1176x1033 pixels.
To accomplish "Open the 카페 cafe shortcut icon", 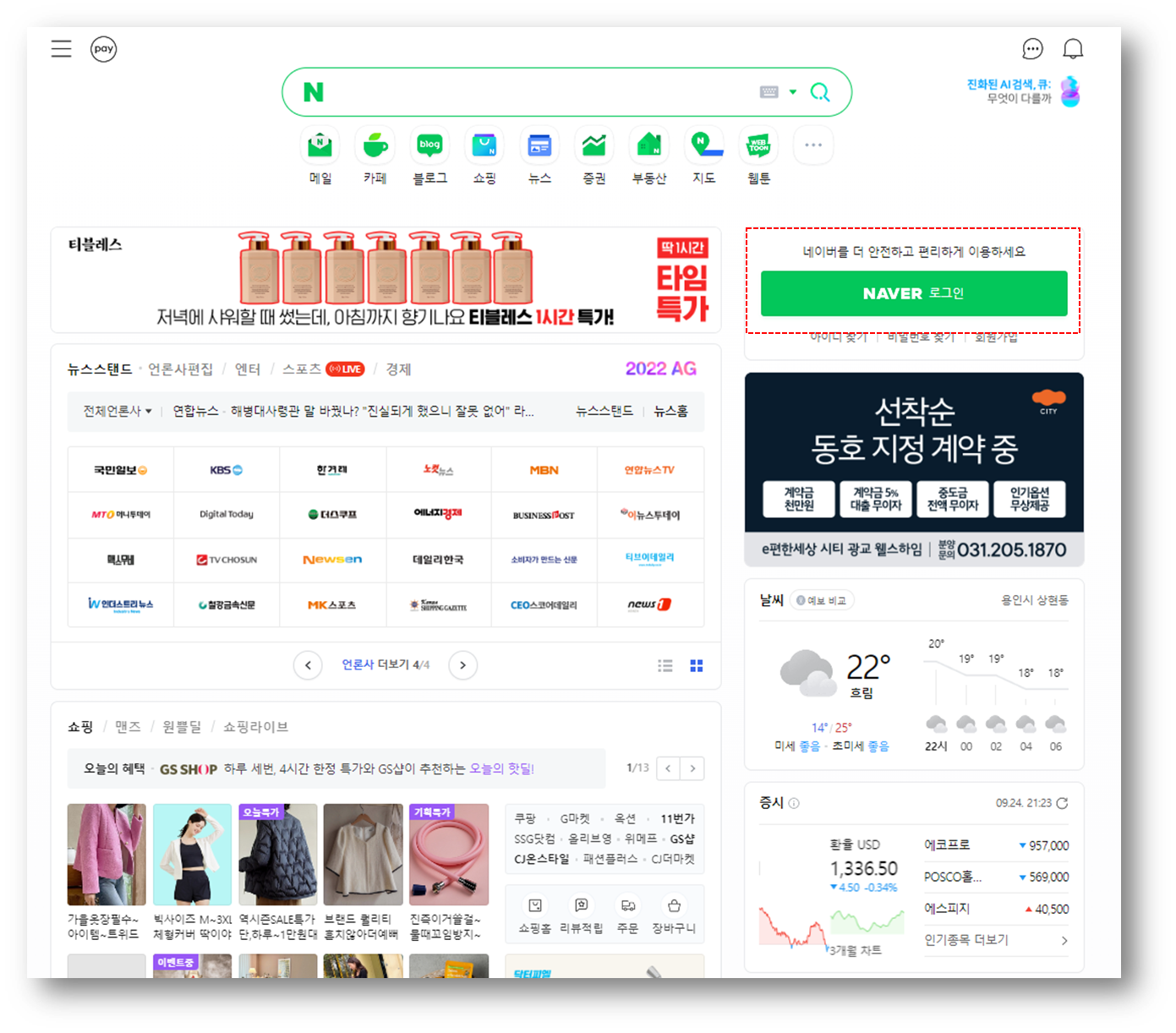I will click(x=375, y=146).
